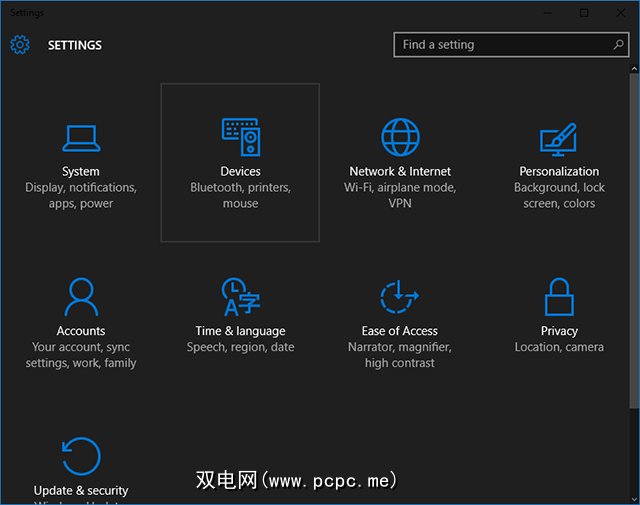The height and width of the screenshot is (505, 640).
Task: Open the Update & security refresh icon
Action: pyautogui.click(x=80, y=456)
